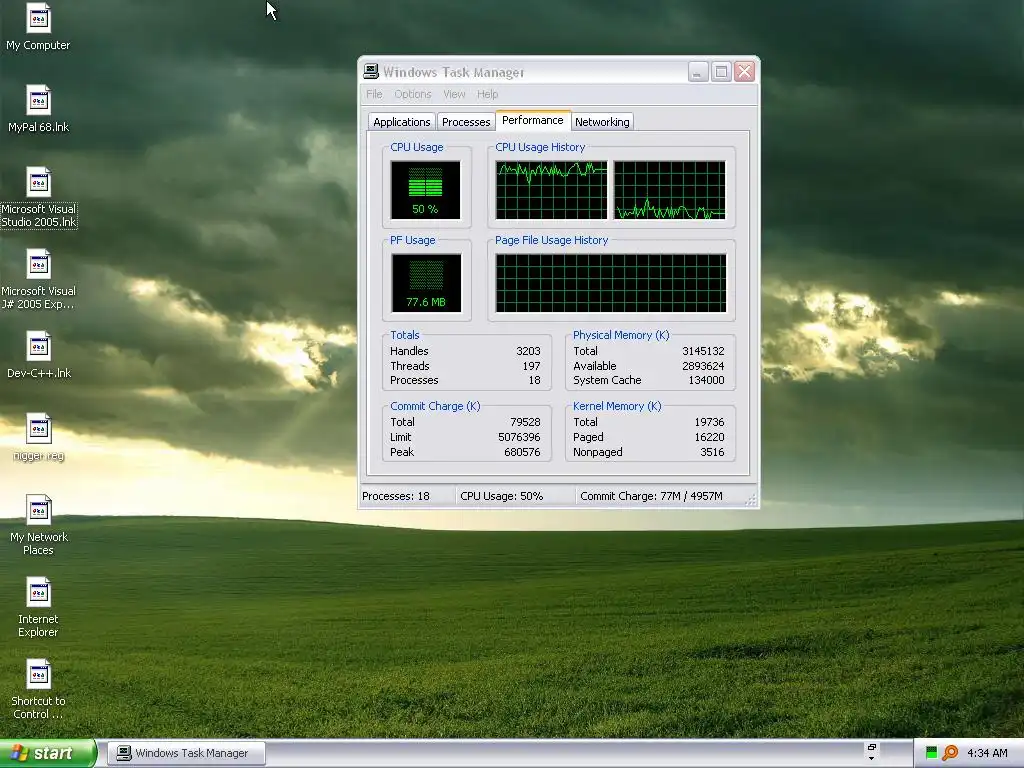1024x768 pixels.
Task: Open the File menu in Task Manager
Action: [374, 94]
